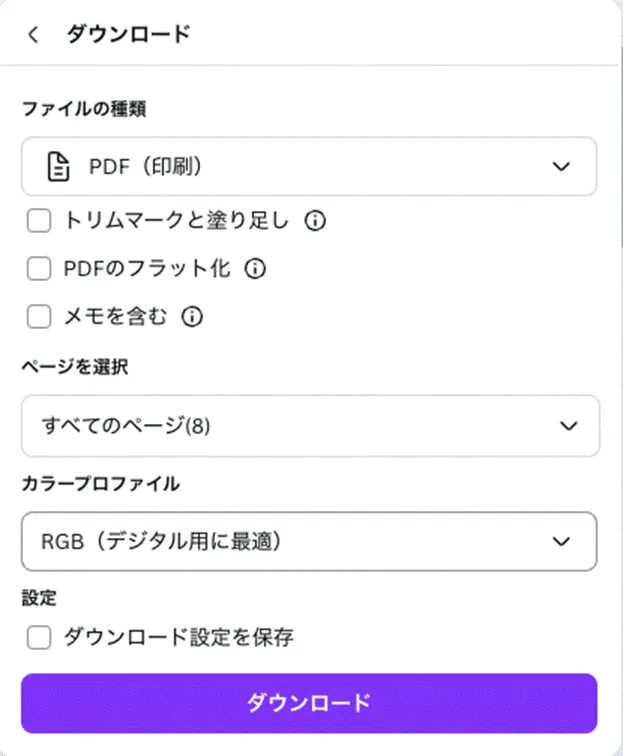This screenshot has width=623, height=756.
Task: Open the RGB（デジタル用に最適）color profile dropdown
Action: pos(309,541)
